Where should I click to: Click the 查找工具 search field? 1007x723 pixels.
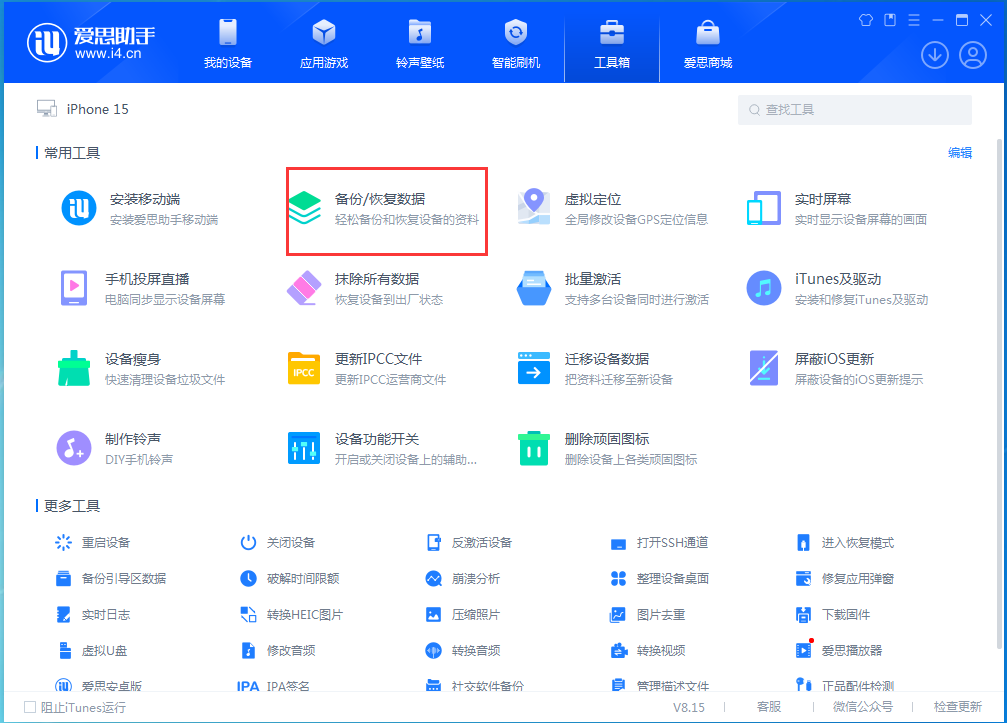(854, 109)
